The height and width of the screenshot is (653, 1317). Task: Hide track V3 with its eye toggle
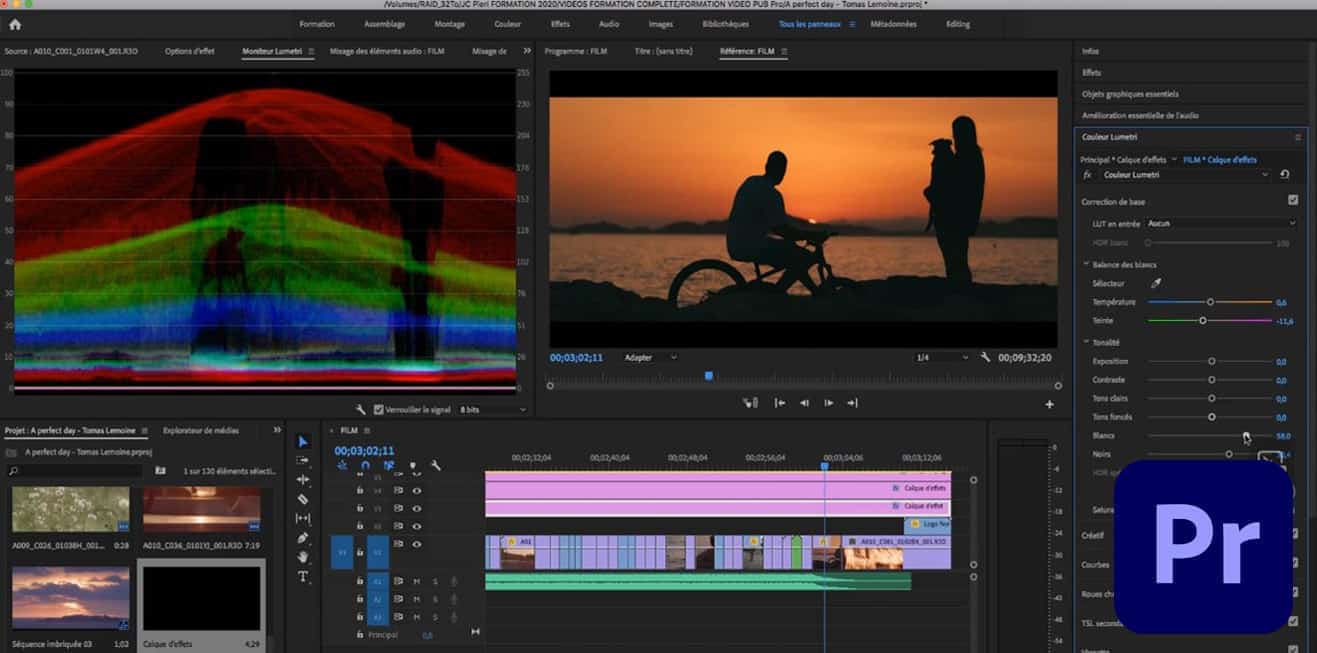pyautogui.click(x=416, y=507)
